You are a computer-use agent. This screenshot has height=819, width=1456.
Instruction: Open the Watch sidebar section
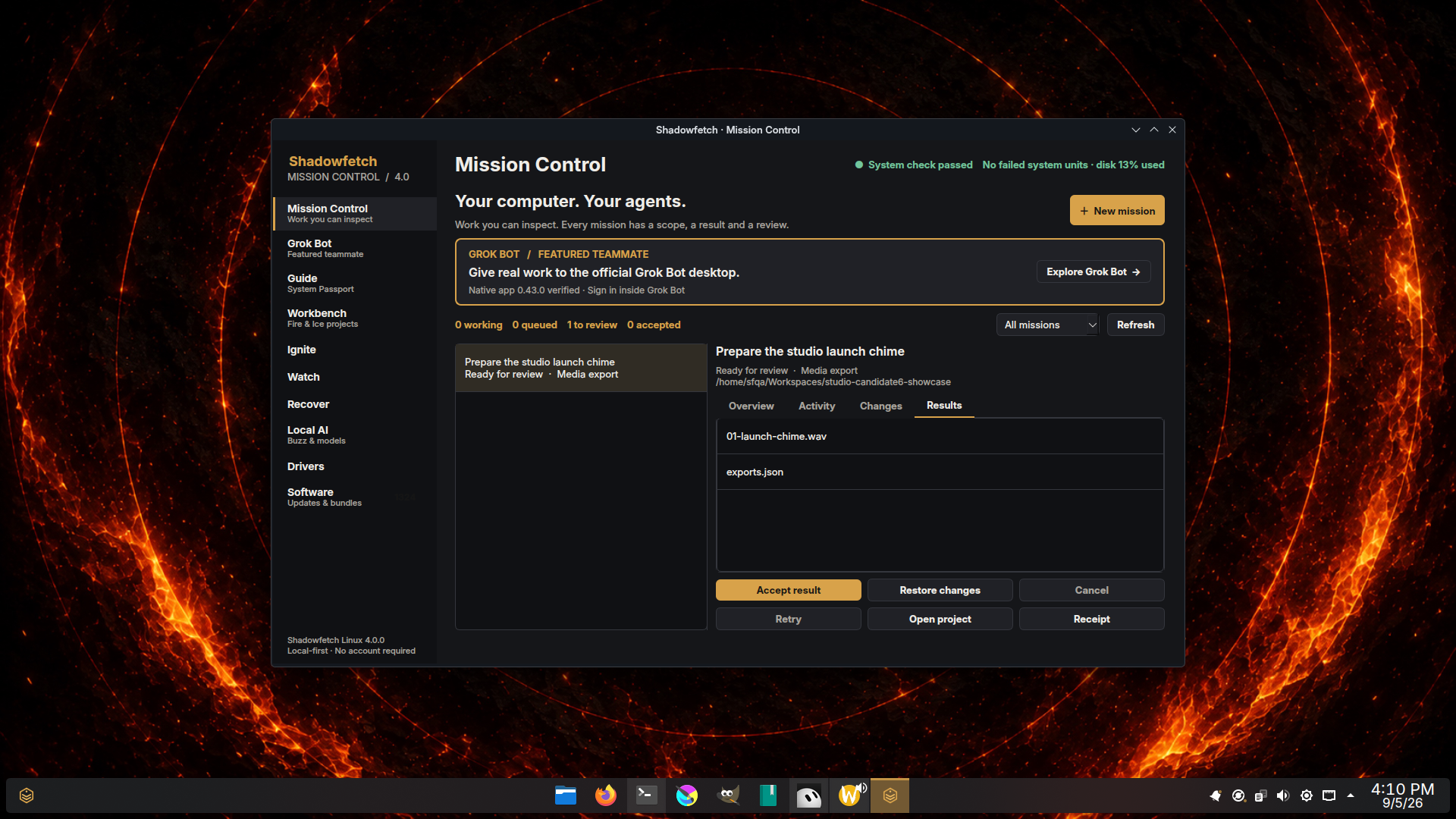355,377
